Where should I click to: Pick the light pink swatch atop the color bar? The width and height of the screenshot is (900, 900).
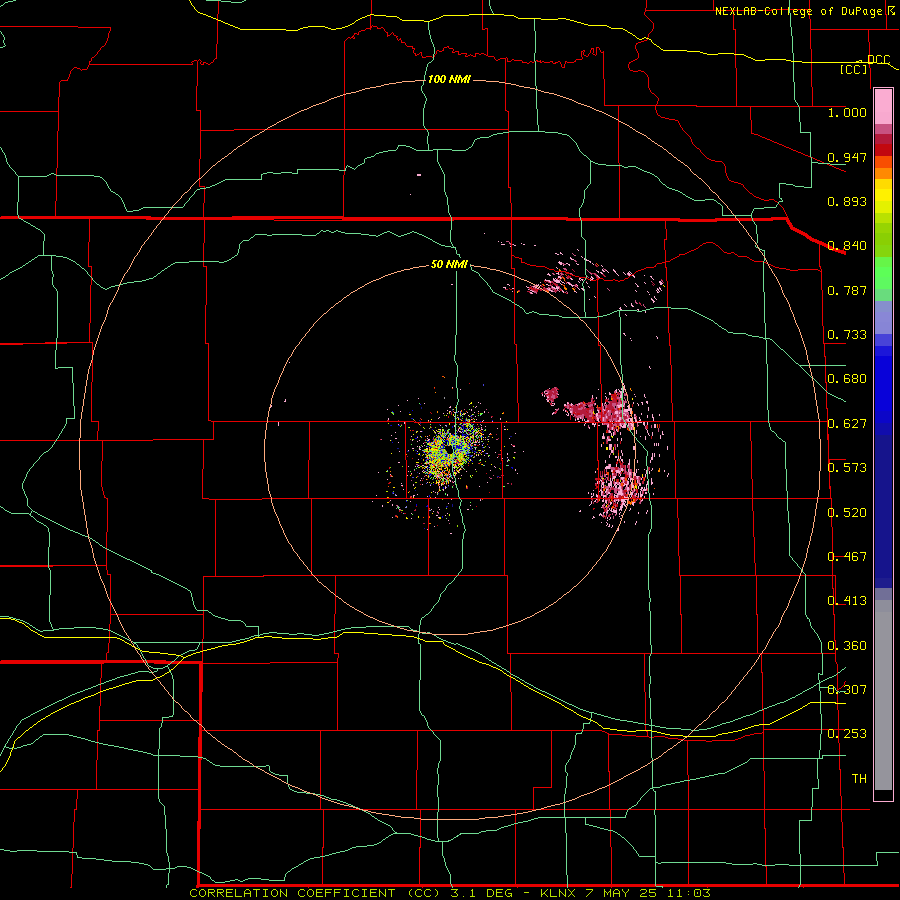883,106
